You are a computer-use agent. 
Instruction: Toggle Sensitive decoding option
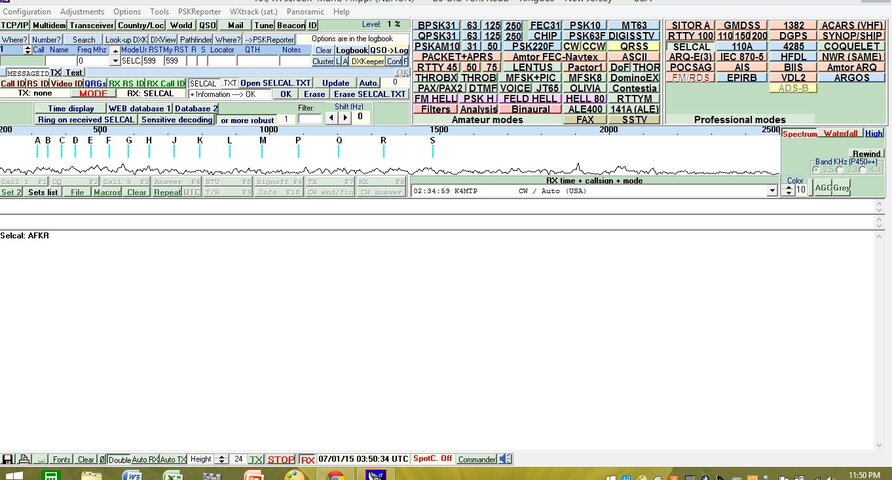tap(176, 120)
